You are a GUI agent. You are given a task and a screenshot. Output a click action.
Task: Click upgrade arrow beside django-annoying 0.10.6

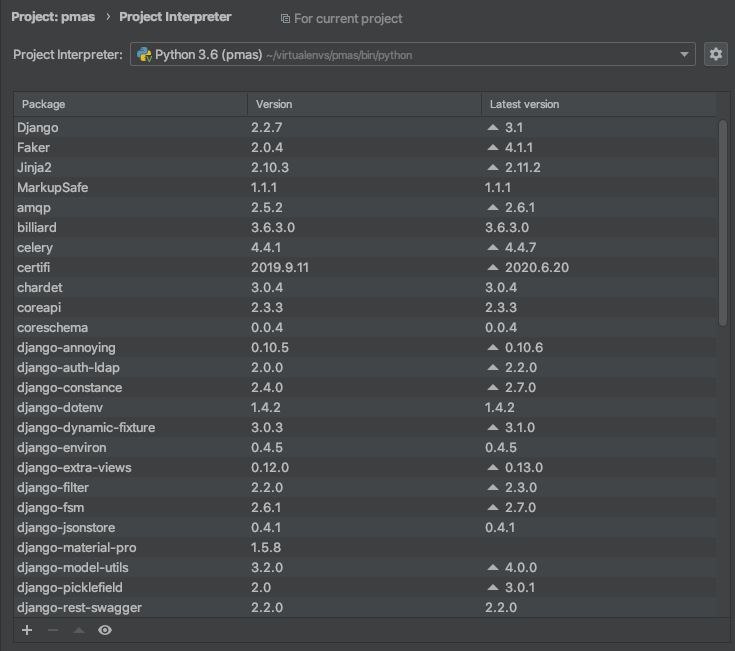pos(493,347)
